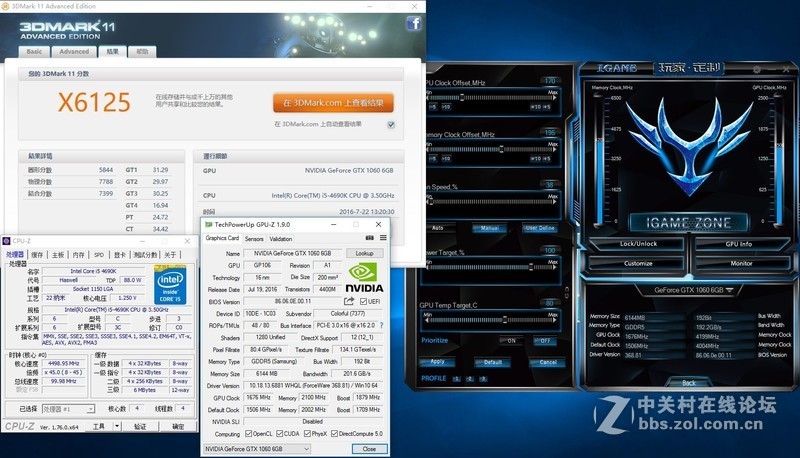
Task: Select iGame profile slot 2
Action: click(x=470, y=378)
